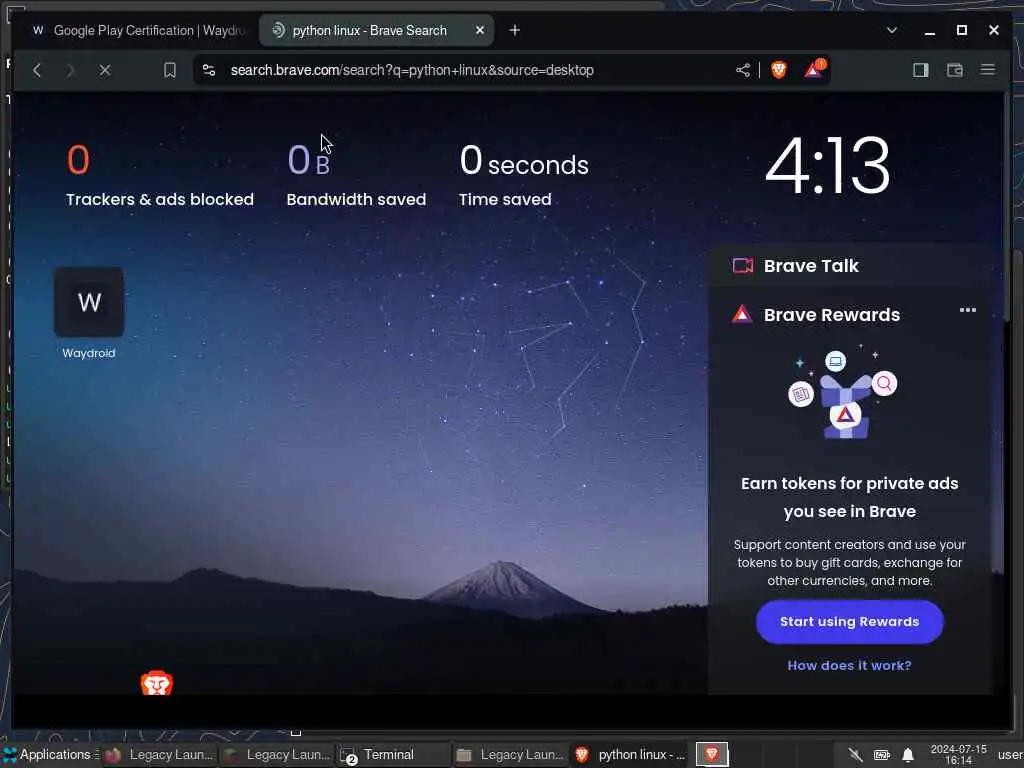Click the address bar URL

412,70
